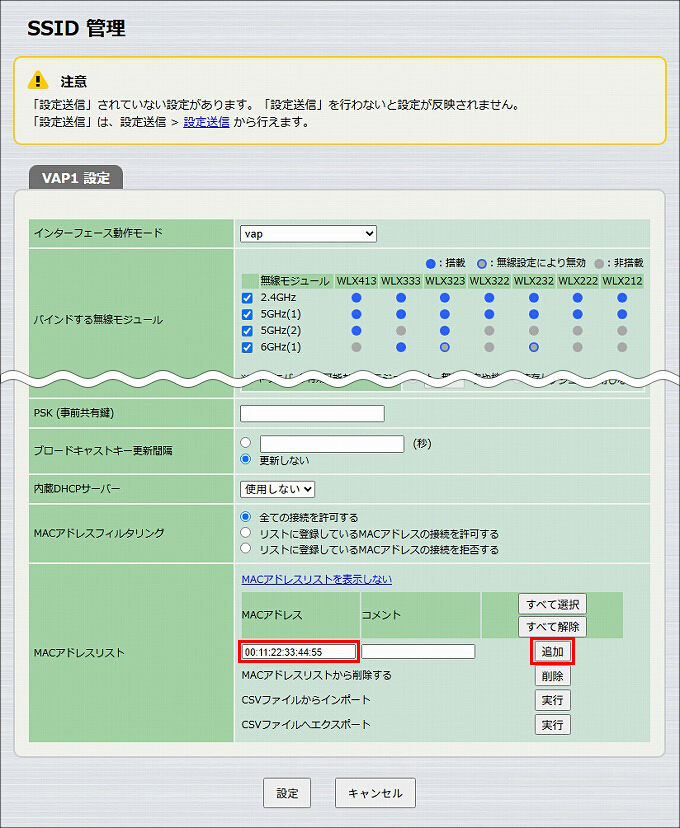Image resolution: width=680 pixels, height=828 pixels.
Task: Uncheck the 2.4GHz module checkbox
Action: tap(247, 298)
